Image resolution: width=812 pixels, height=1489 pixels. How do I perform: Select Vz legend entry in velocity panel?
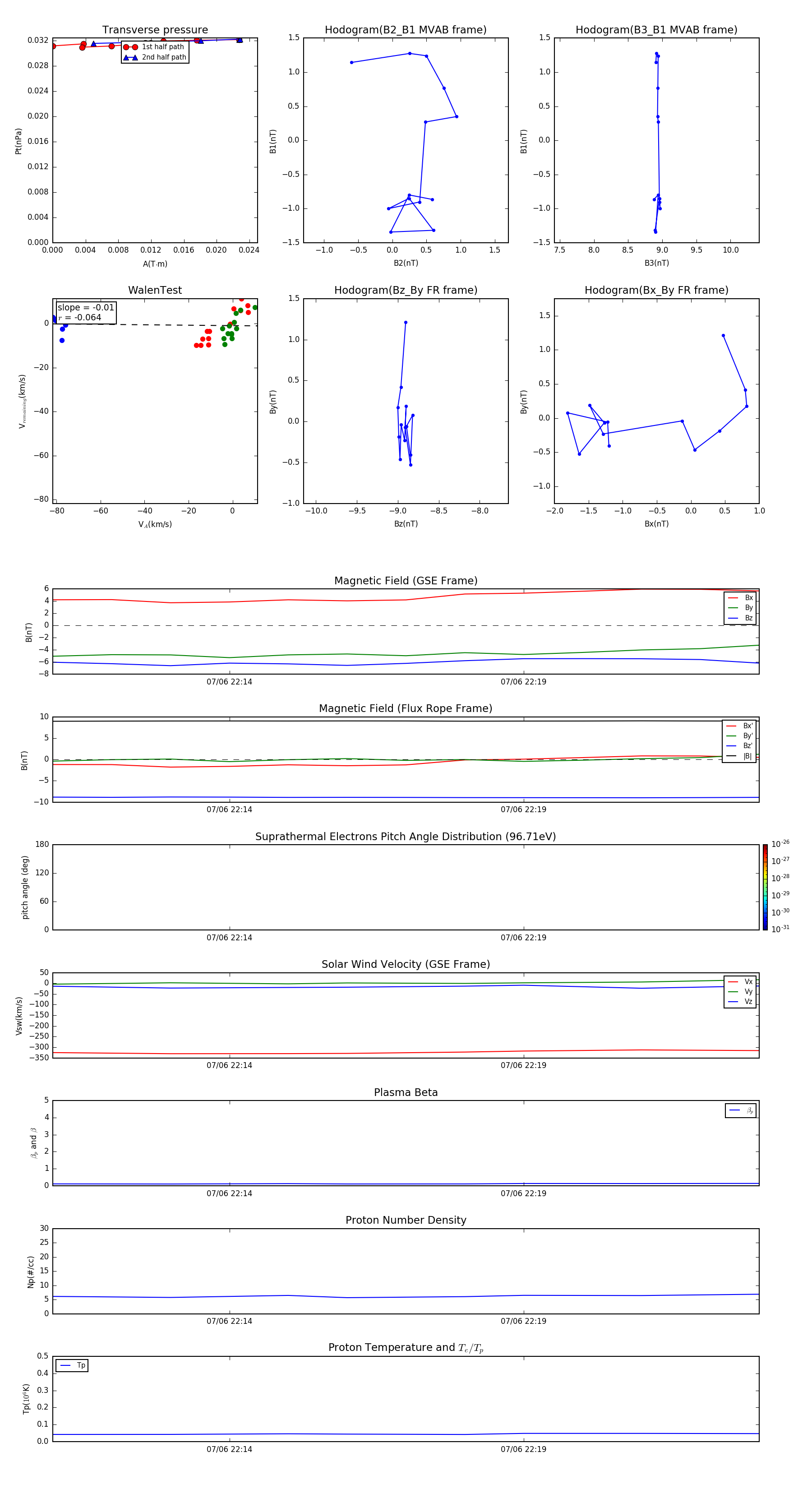coord(740,1002)
